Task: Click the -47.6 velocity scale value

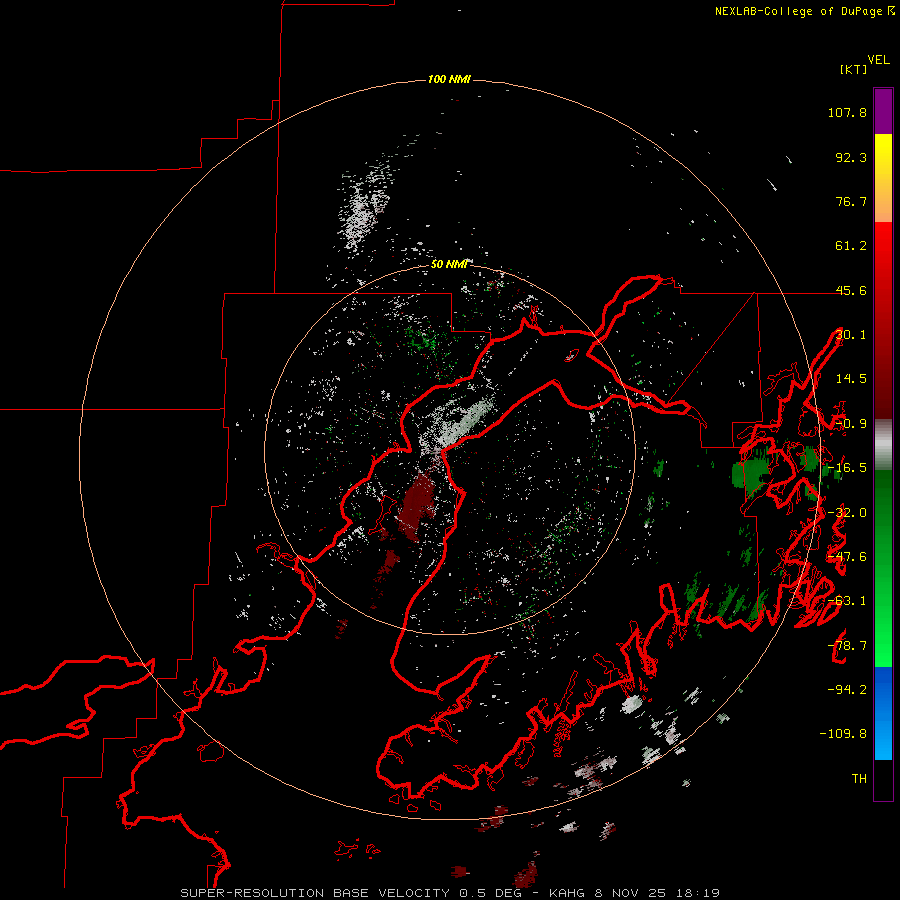Action: coord(847,557)
